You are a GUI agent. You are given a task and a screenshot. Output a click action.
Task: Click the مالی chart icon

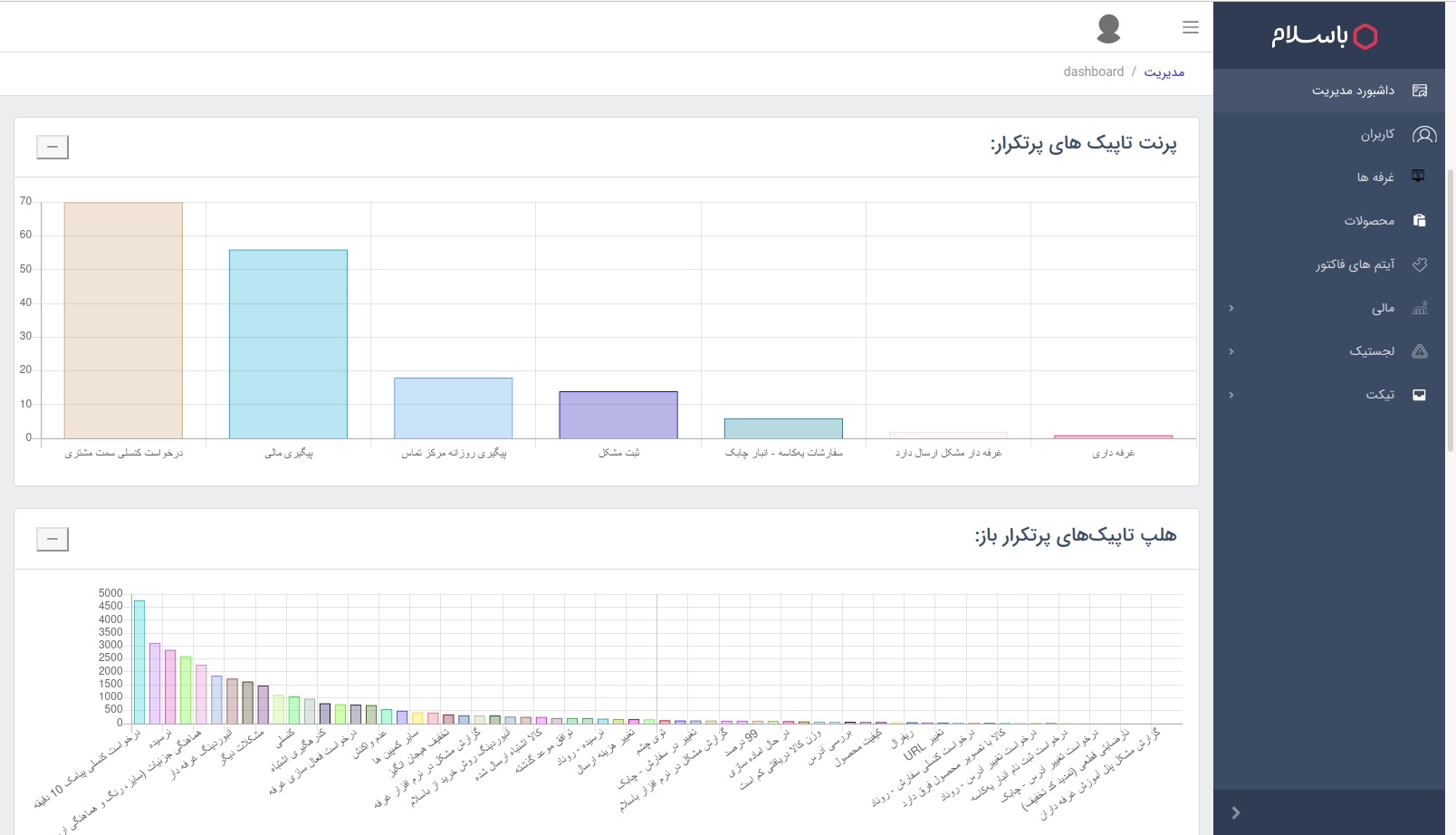pos(1419,308)
